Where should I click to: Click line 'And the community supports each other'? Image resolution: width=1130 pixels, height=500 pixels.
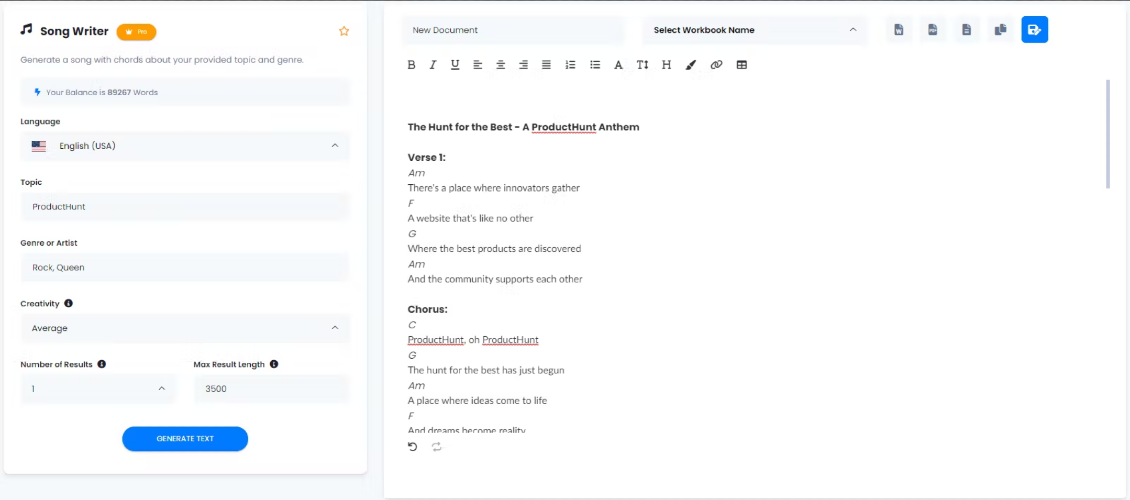pyautogui.click(x=495, y=279)
